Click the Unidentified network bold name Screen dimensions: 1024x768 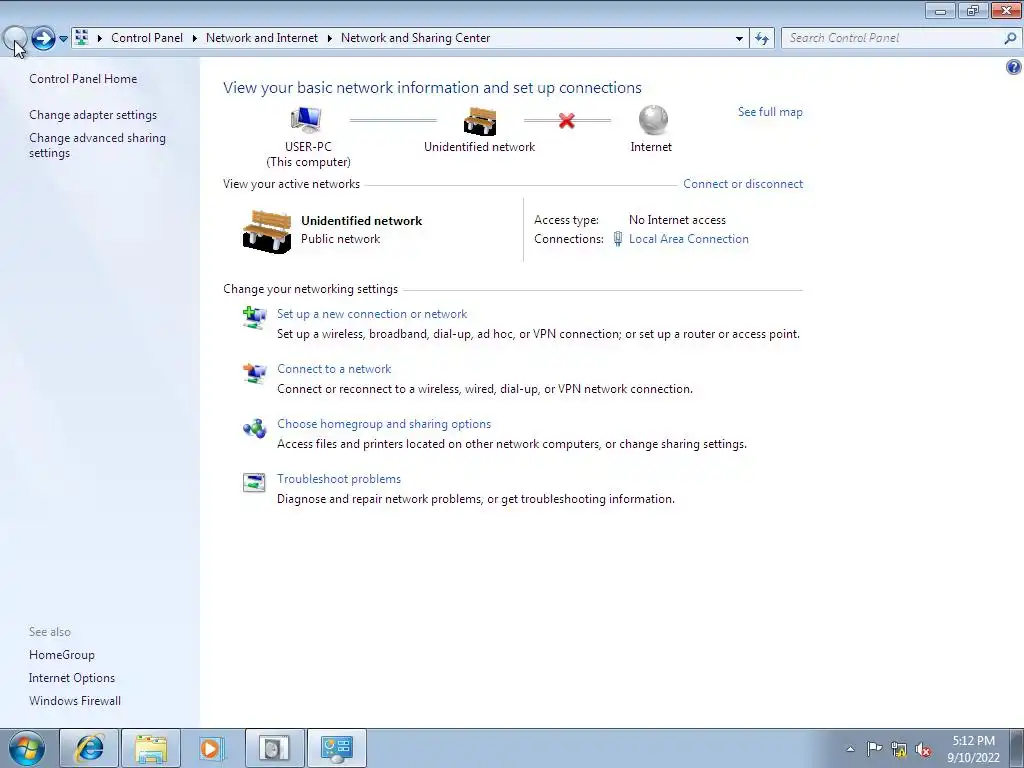pos(361,221)
